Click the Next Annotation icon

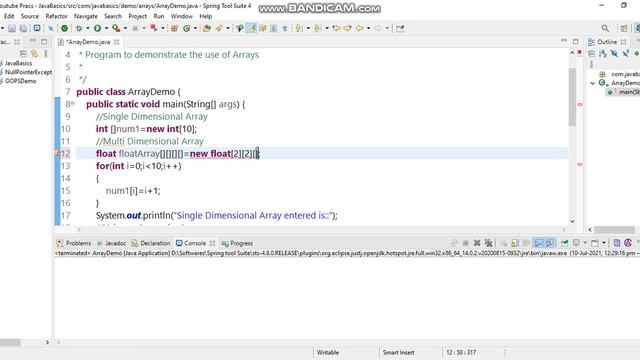(x=299, y=28)
